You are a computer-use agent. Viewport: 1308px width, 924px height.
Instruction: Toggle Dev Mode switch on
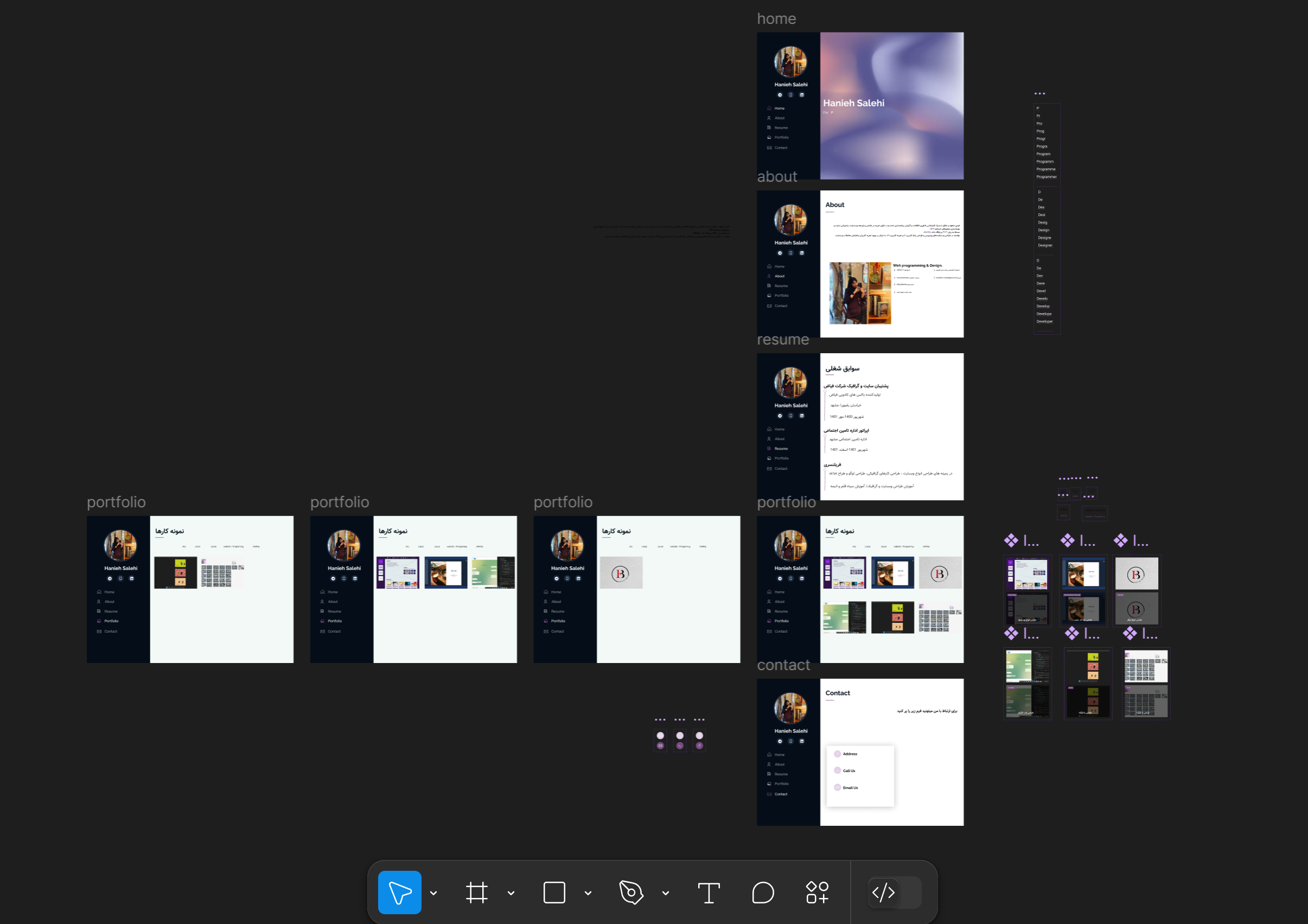point(894,892)
